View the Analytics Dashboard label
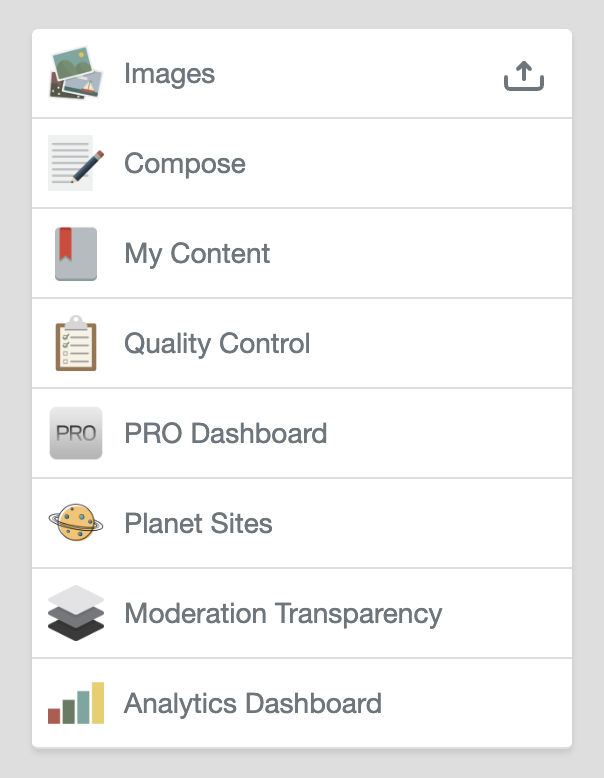 click(252, 704)
